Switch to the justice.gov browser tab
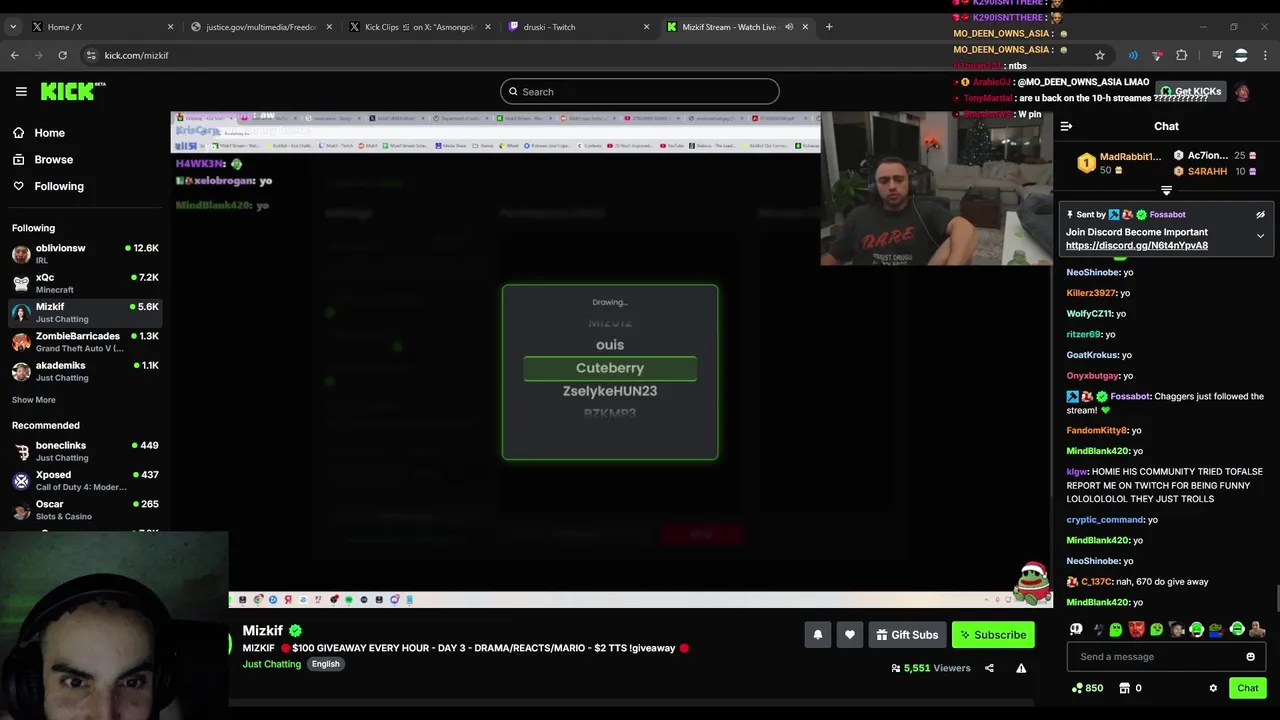Screen dimensions: 1280x720 [x=260, y=27]
